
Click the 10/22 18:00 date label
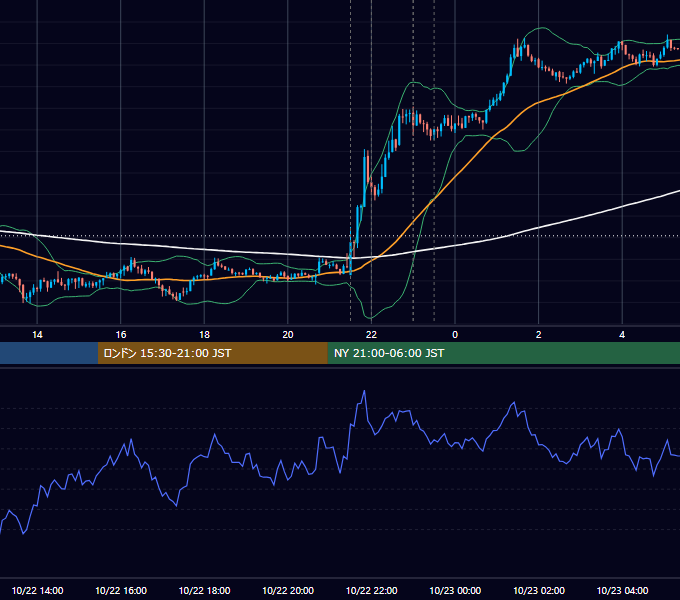[x=204, y=590]
